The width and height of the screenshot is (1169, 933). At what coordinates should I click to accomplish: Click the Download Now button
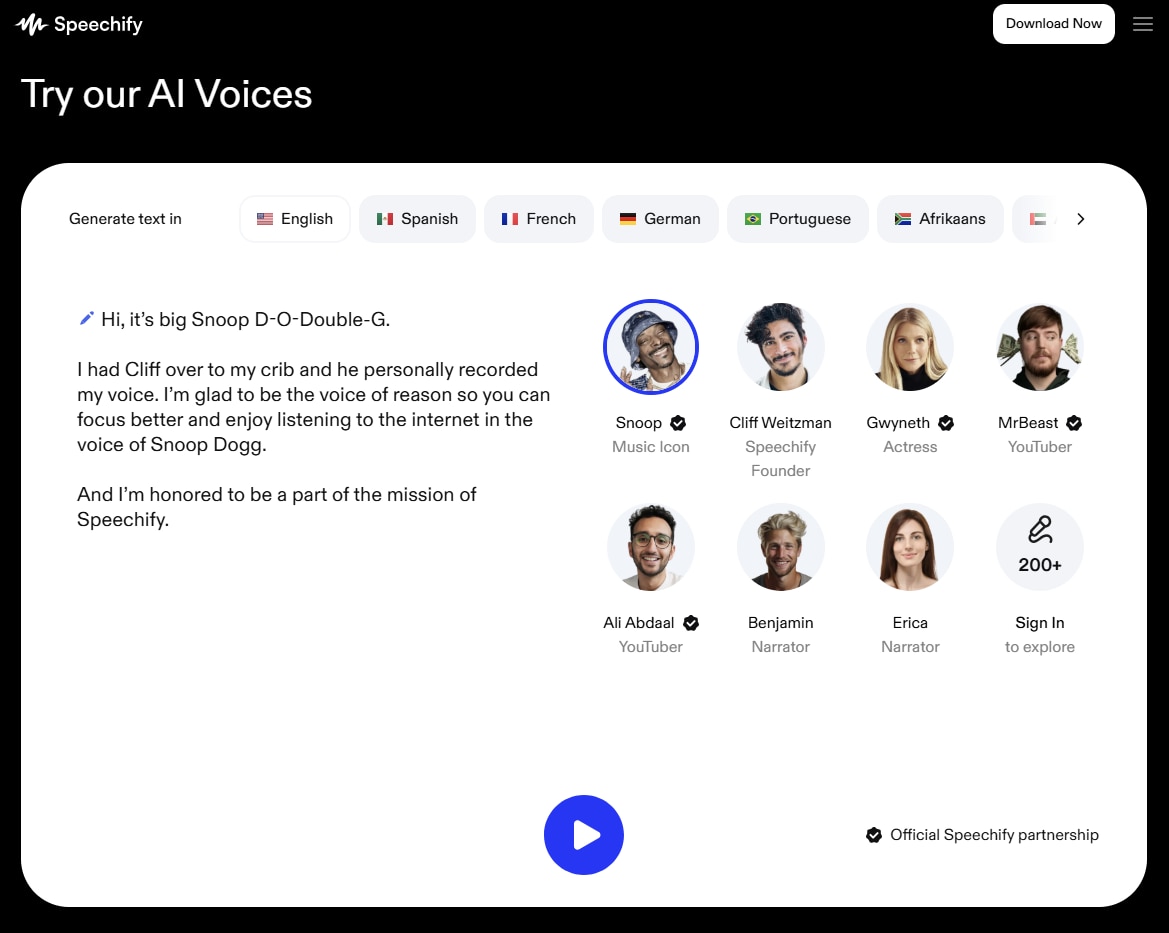(x=1053, y=24)
